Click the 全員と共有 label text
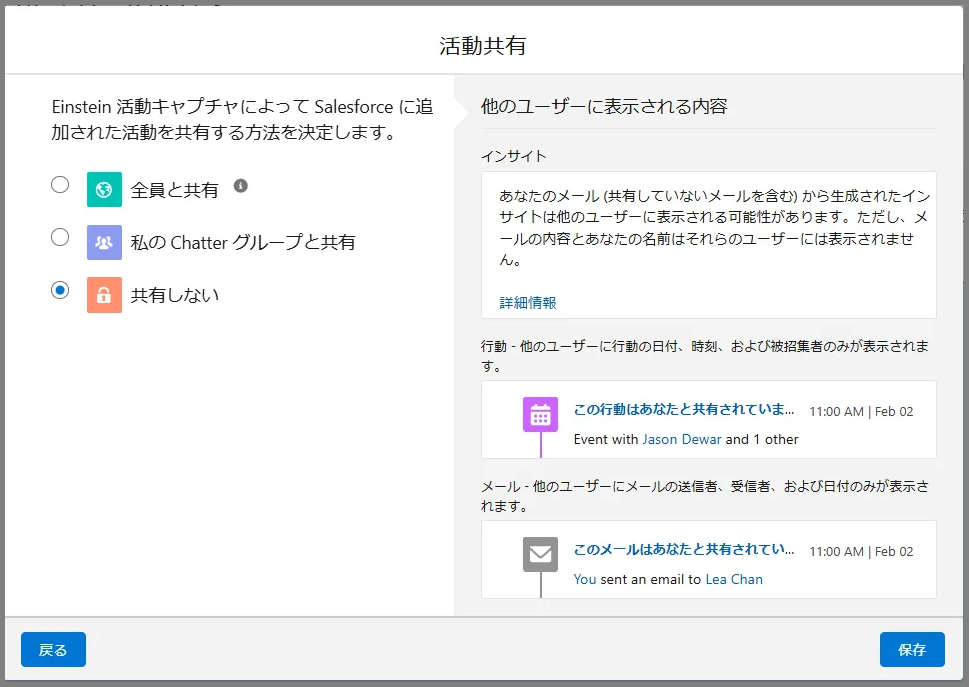This screenshot has height=687, width=969. point(174,190)
